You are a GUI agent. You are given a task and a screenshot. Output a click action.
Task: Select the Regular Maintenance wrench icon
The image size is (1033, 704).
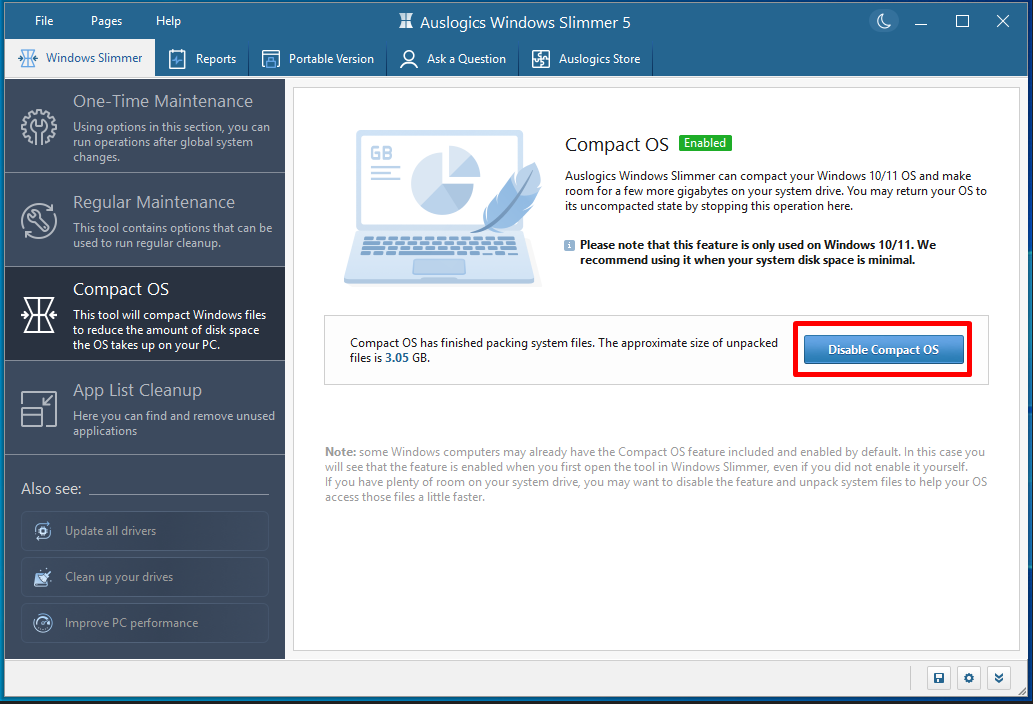tap(39, 221)
